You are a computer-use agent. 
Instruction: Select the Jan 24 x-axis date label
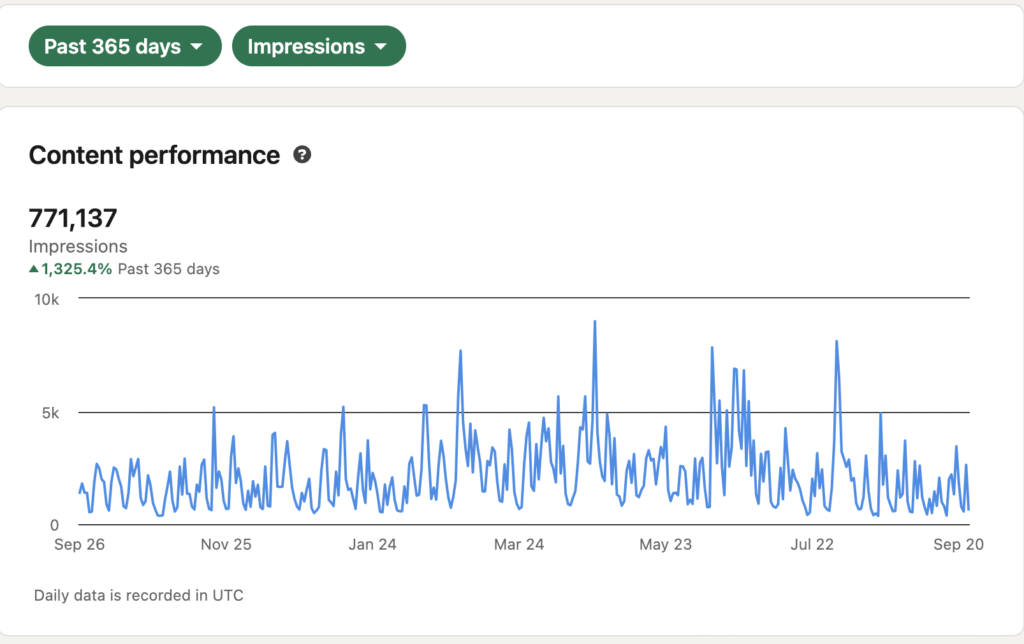click(x=373, y=545)
